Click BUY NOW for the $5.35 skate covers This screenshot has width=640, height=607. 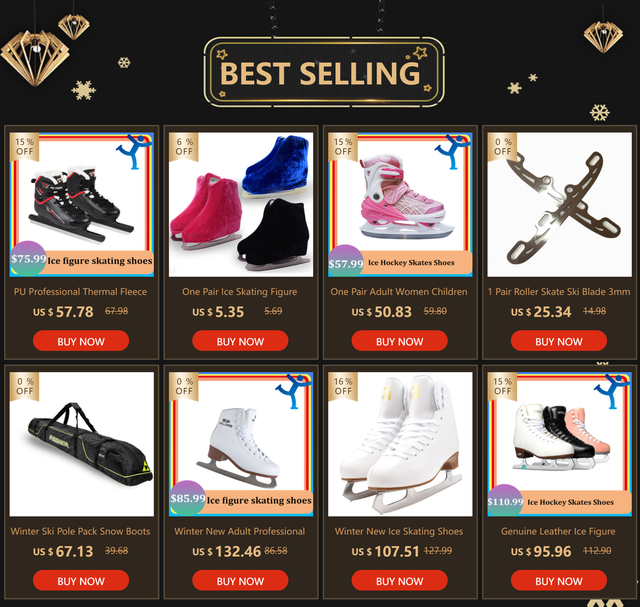240,341
